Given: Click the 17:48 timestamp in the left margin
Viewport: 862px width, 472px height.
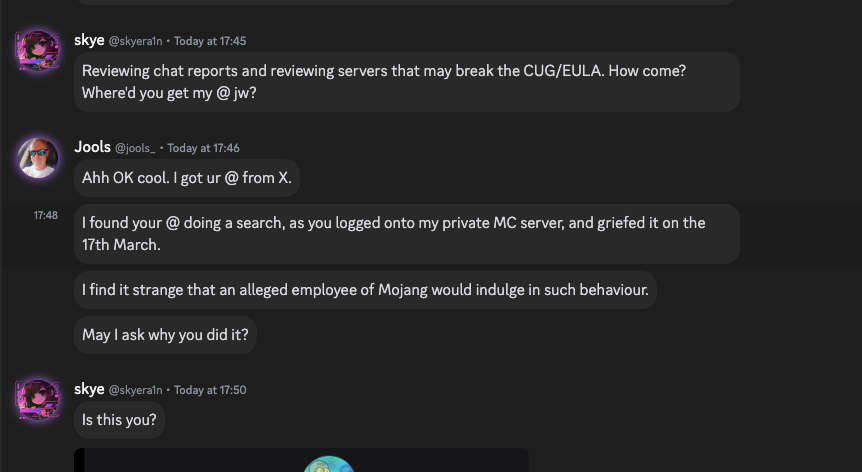Looking at the screenshot, I should click(45, 215).
